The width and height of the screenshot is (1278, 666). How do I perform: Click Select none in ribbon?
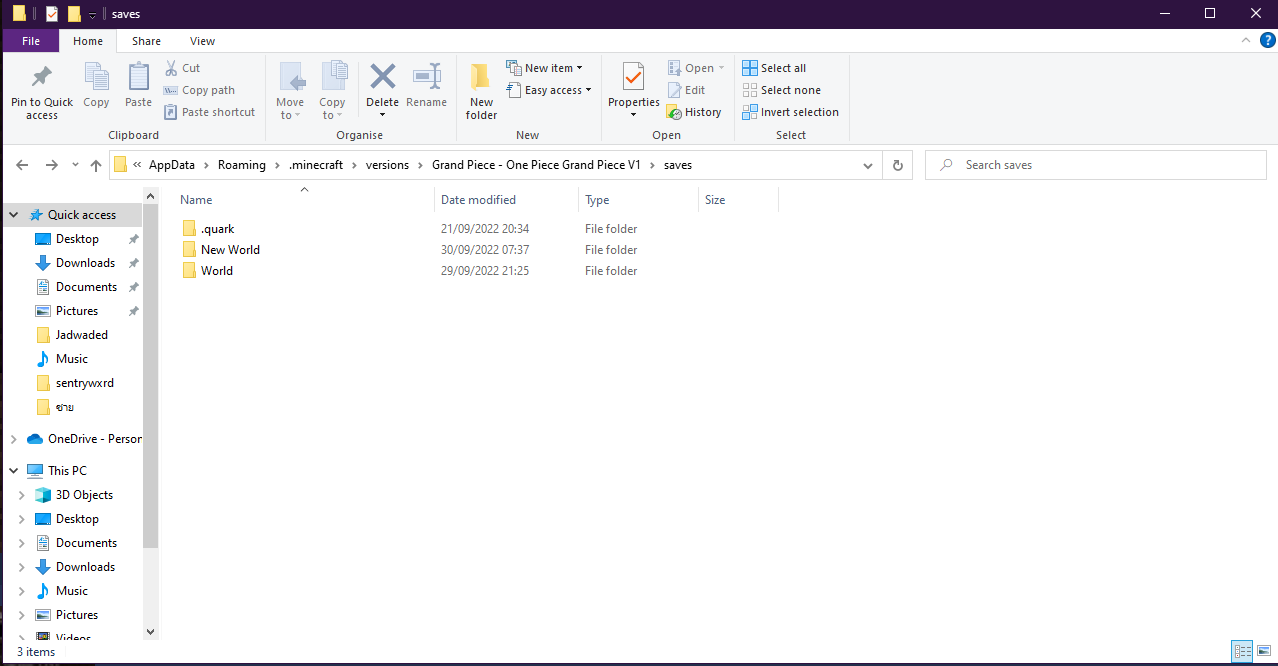point(781,90)
